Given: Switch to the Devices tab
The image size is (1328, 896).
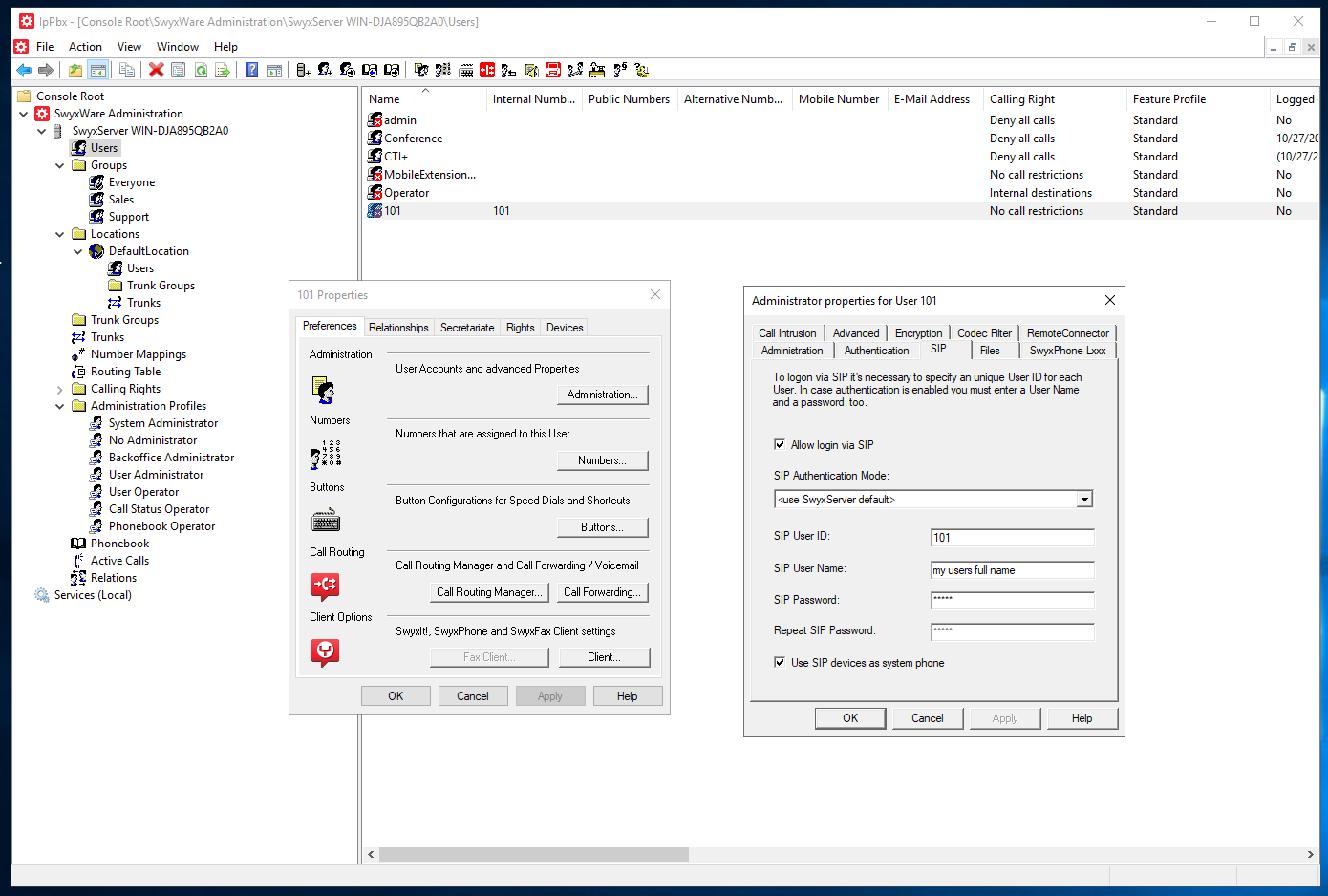Looking at the screenshot, I should [x=565, y=328].
